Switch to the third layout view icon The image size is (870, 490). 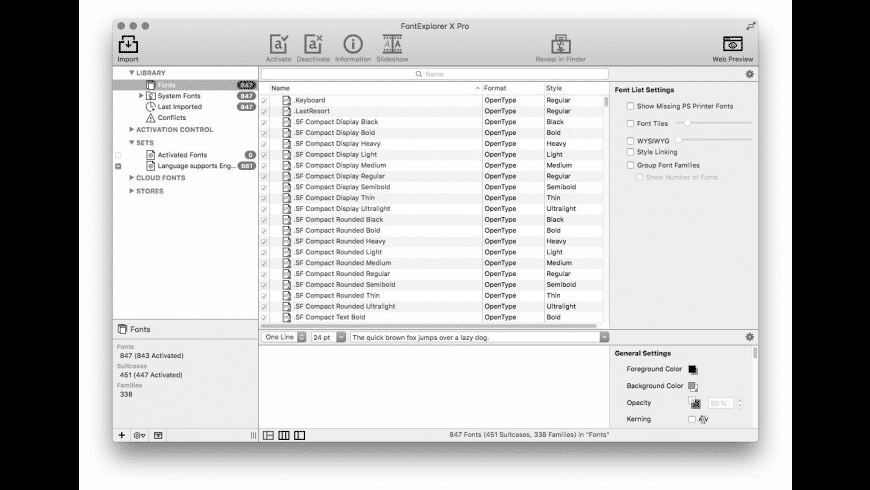(299, 436)
